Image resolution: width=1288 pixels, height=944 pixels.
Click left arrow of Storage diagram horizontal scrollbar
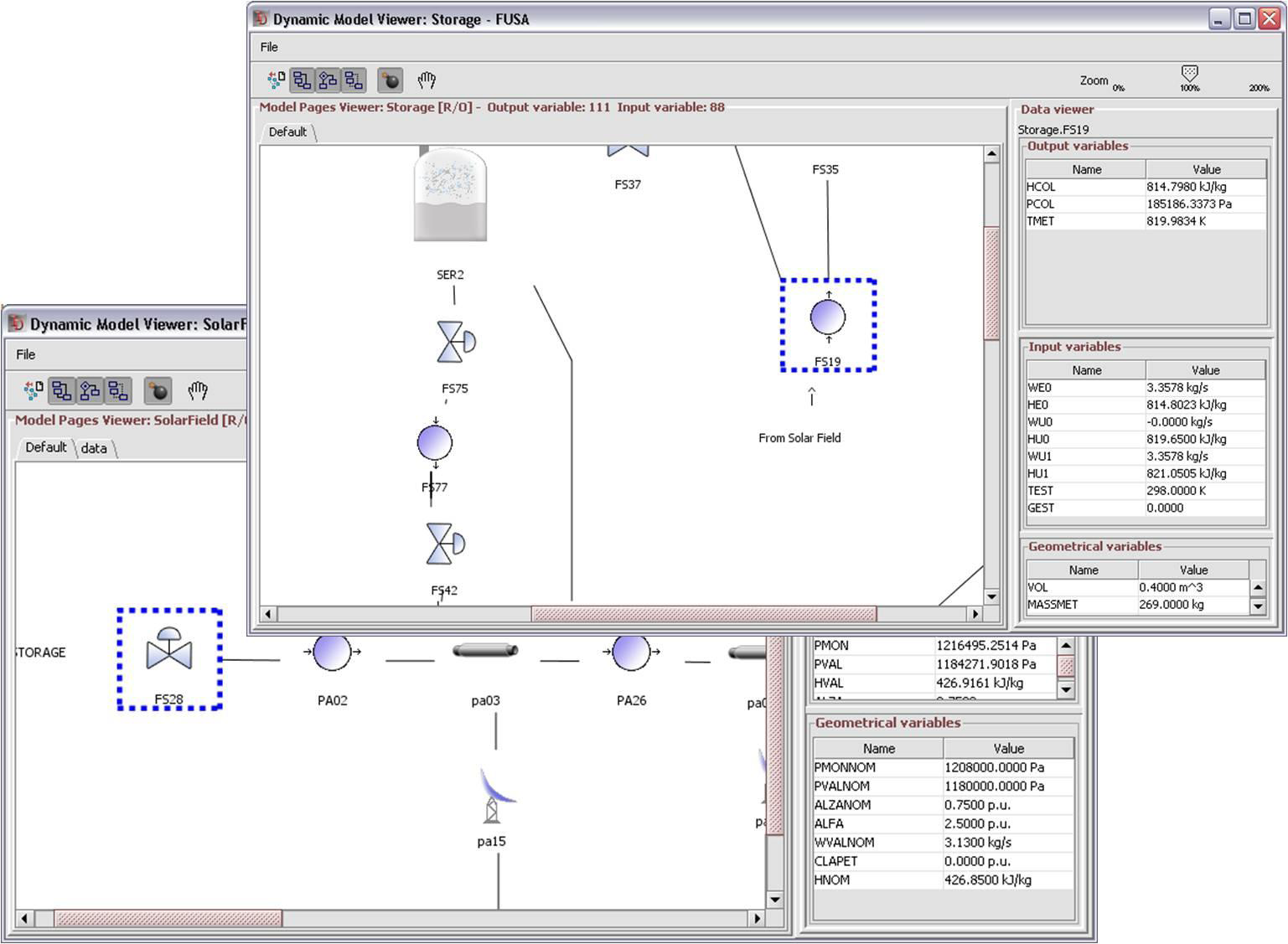coord(268,614)
